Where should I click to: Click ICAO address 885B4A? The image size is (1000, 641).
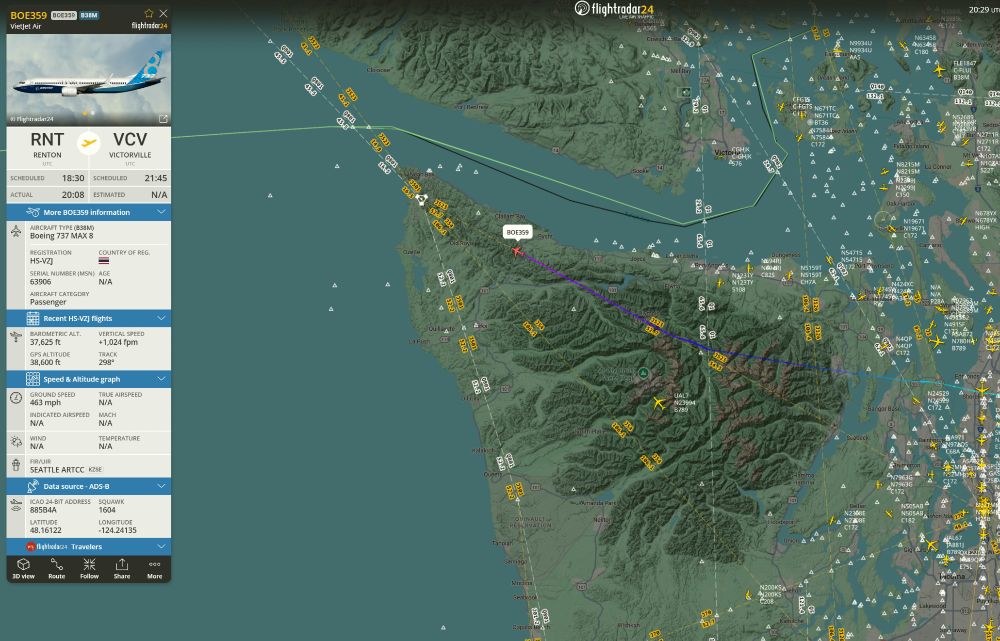43,510
